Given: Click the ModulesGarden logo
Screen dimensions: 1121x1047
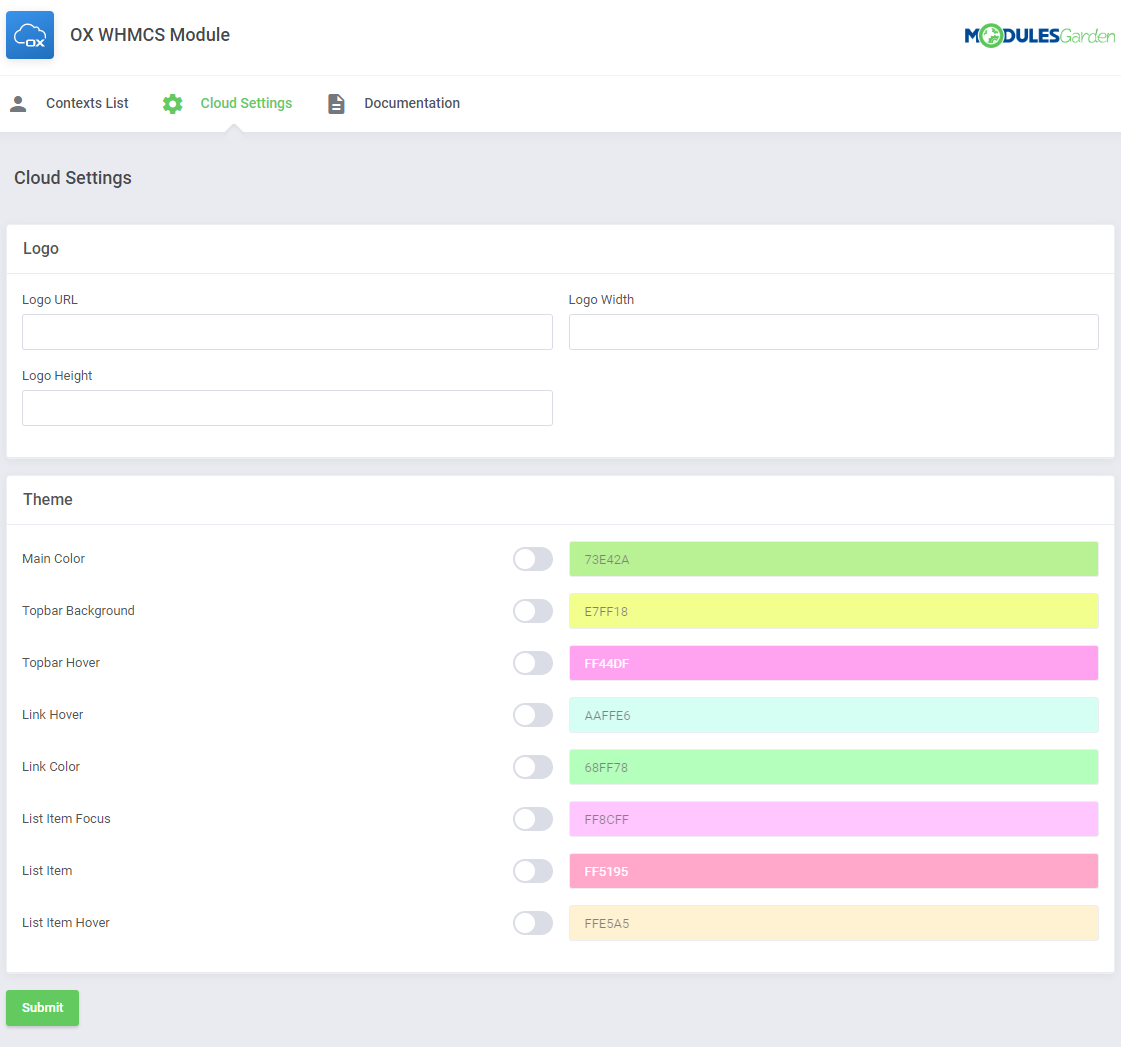Looking at the screenshot, I should (x=1039, y=36).
